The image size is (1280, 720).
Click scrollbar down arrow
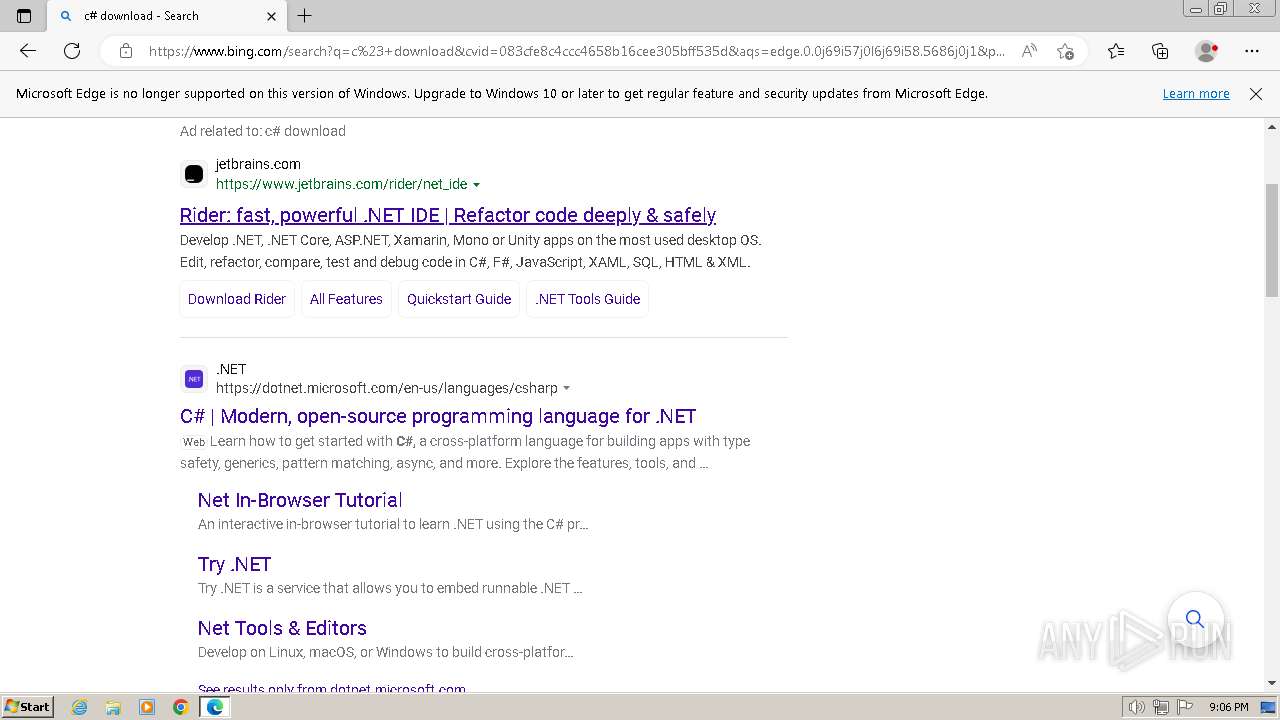[x=1272, y=683]
